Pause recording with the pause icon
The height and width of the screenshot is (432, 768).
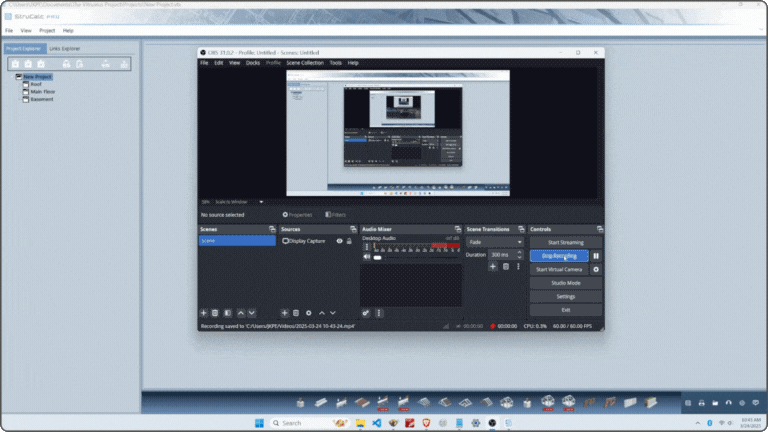(596, 256)
